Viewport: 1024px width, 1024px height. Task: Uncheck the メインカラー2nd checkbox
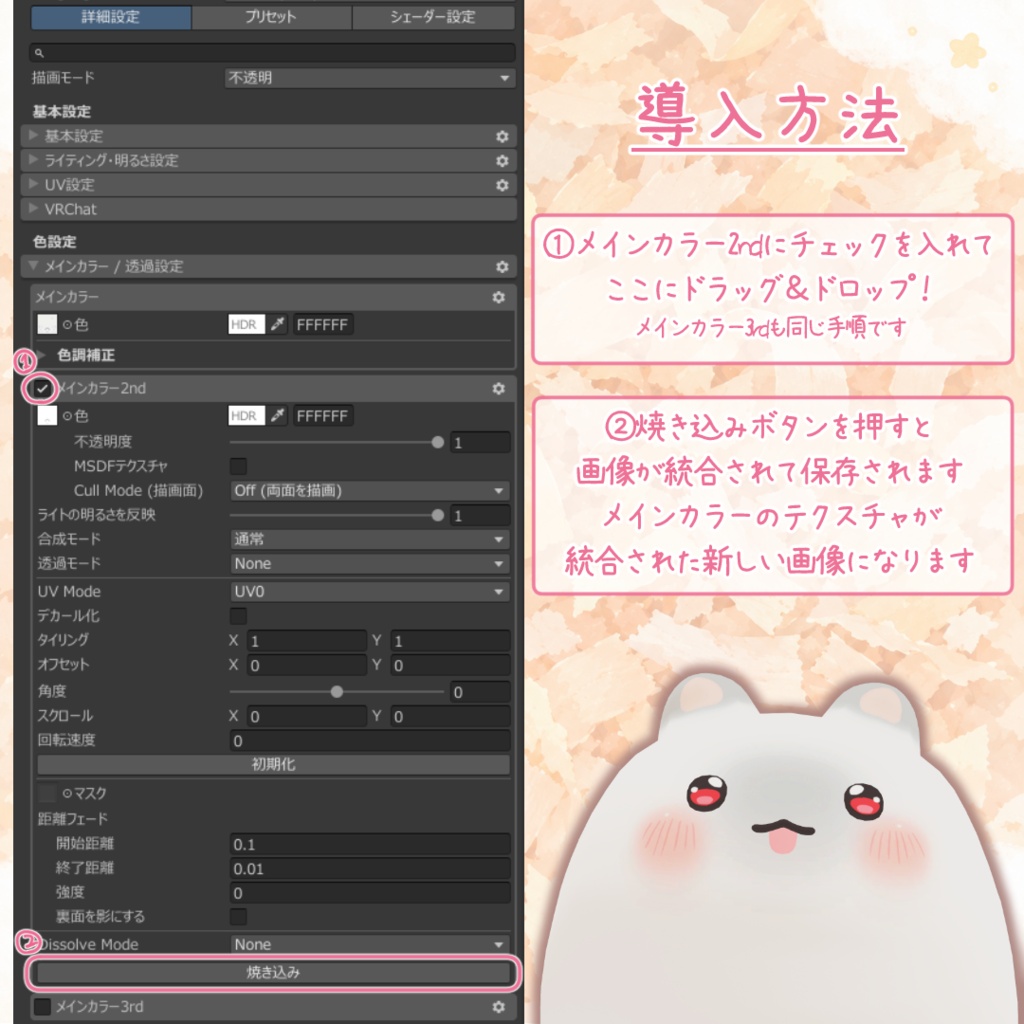point(42,389)
